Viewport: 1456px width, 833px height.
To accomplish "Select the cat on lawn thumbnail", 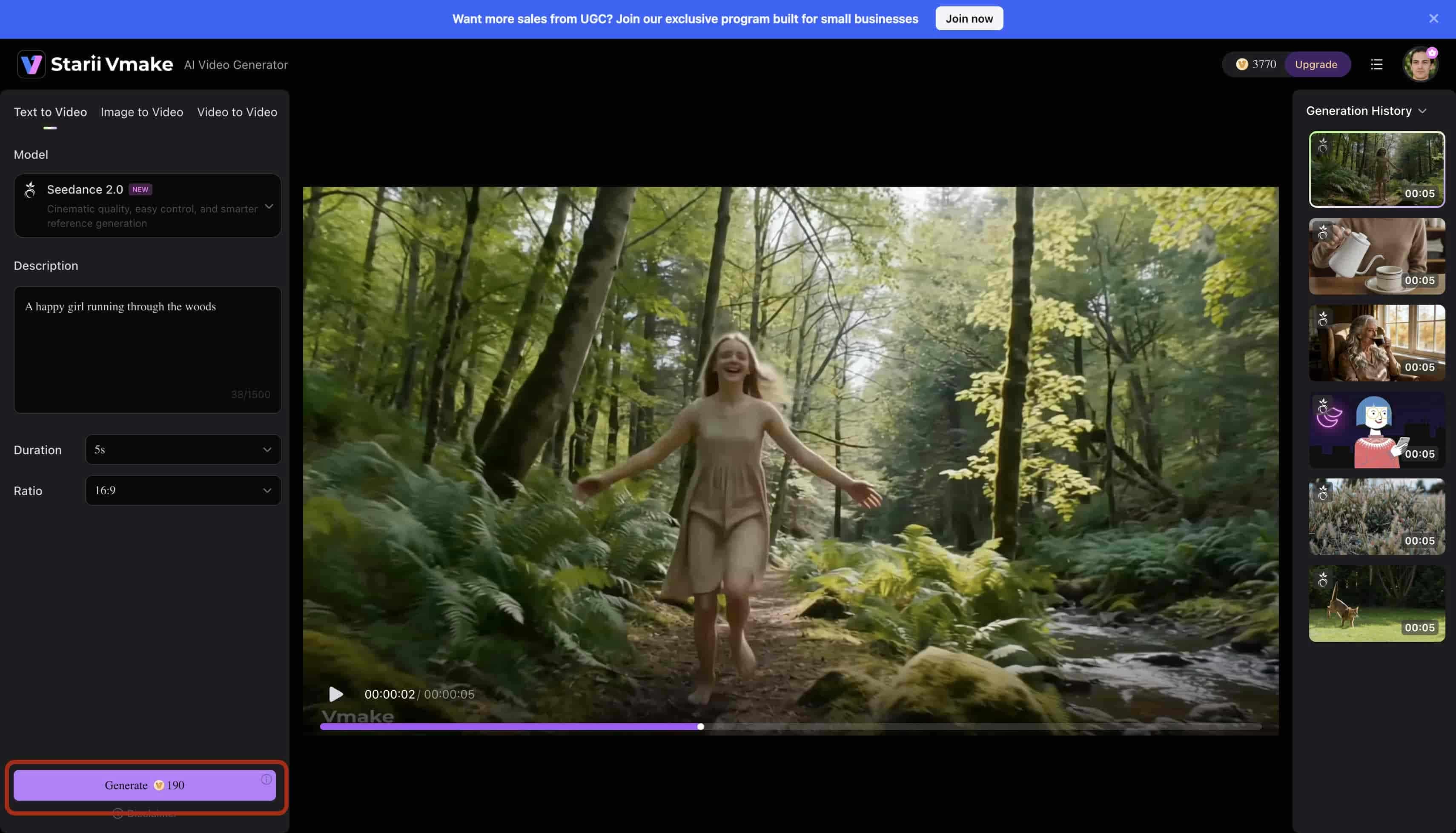I will [1376, 604].
